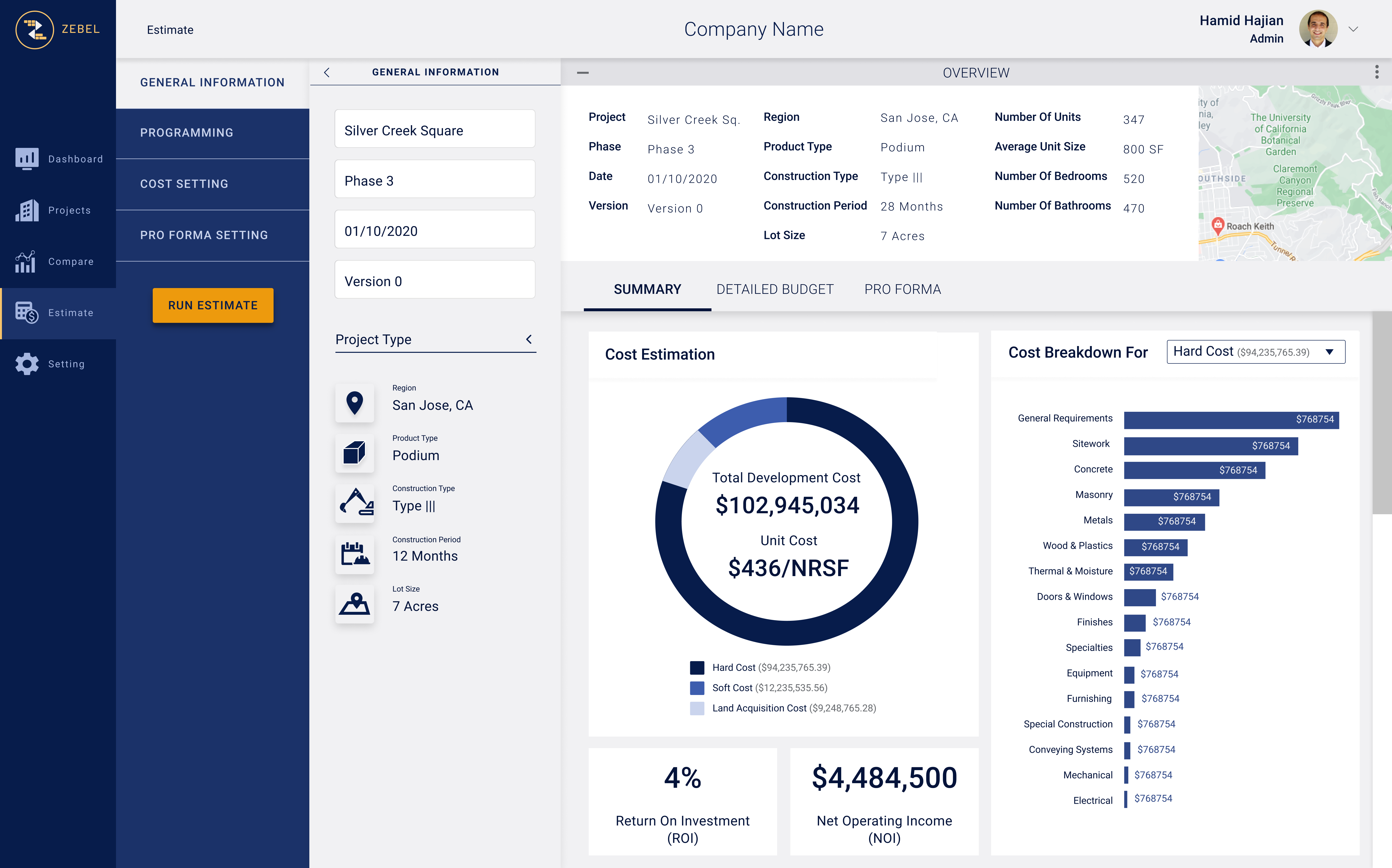Click the General Requirements bar
Viewport: 1392px width, 868px height.
point(1231,420)
